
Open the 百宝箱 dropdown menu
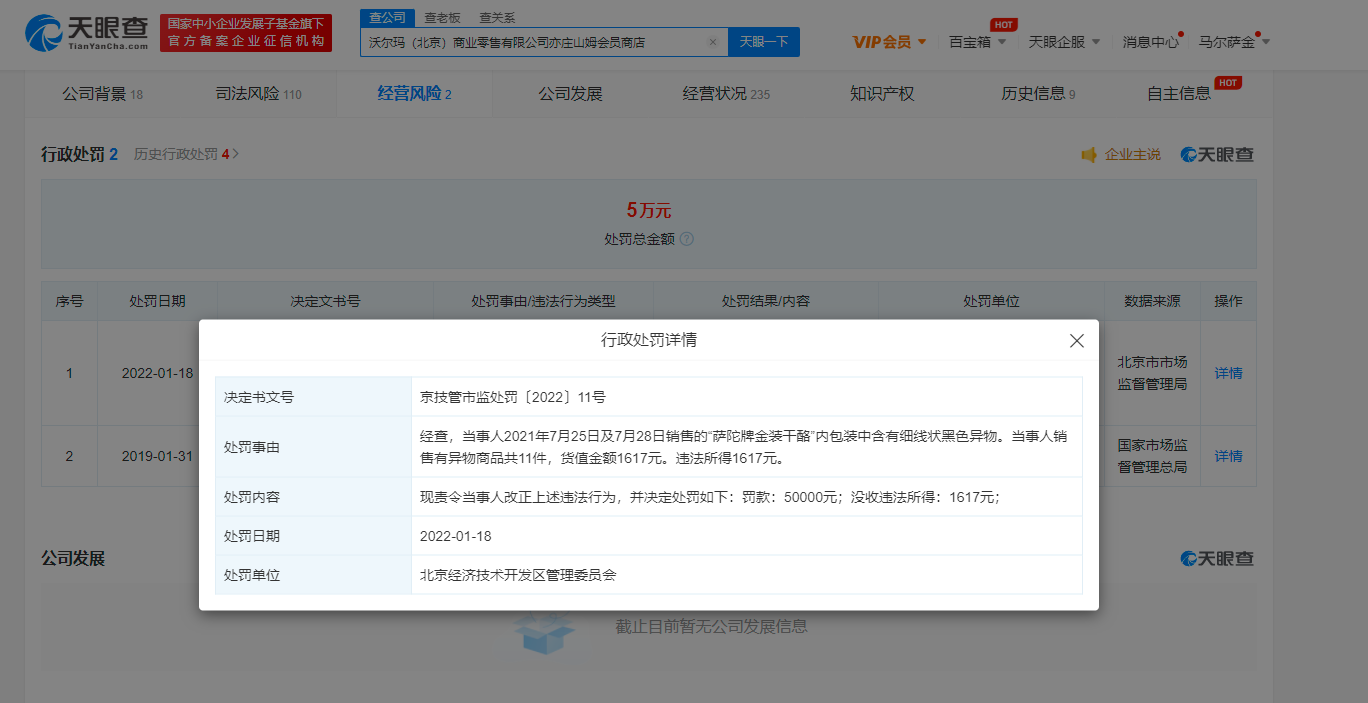977,42
